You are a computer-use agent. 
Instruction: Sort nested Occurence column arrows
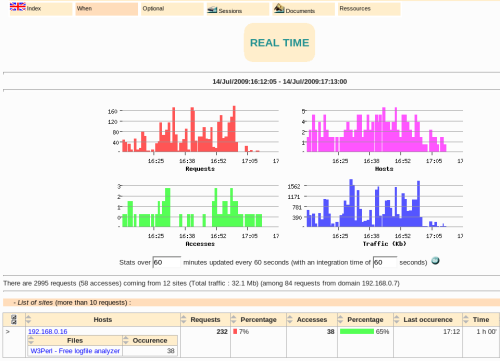126,340
